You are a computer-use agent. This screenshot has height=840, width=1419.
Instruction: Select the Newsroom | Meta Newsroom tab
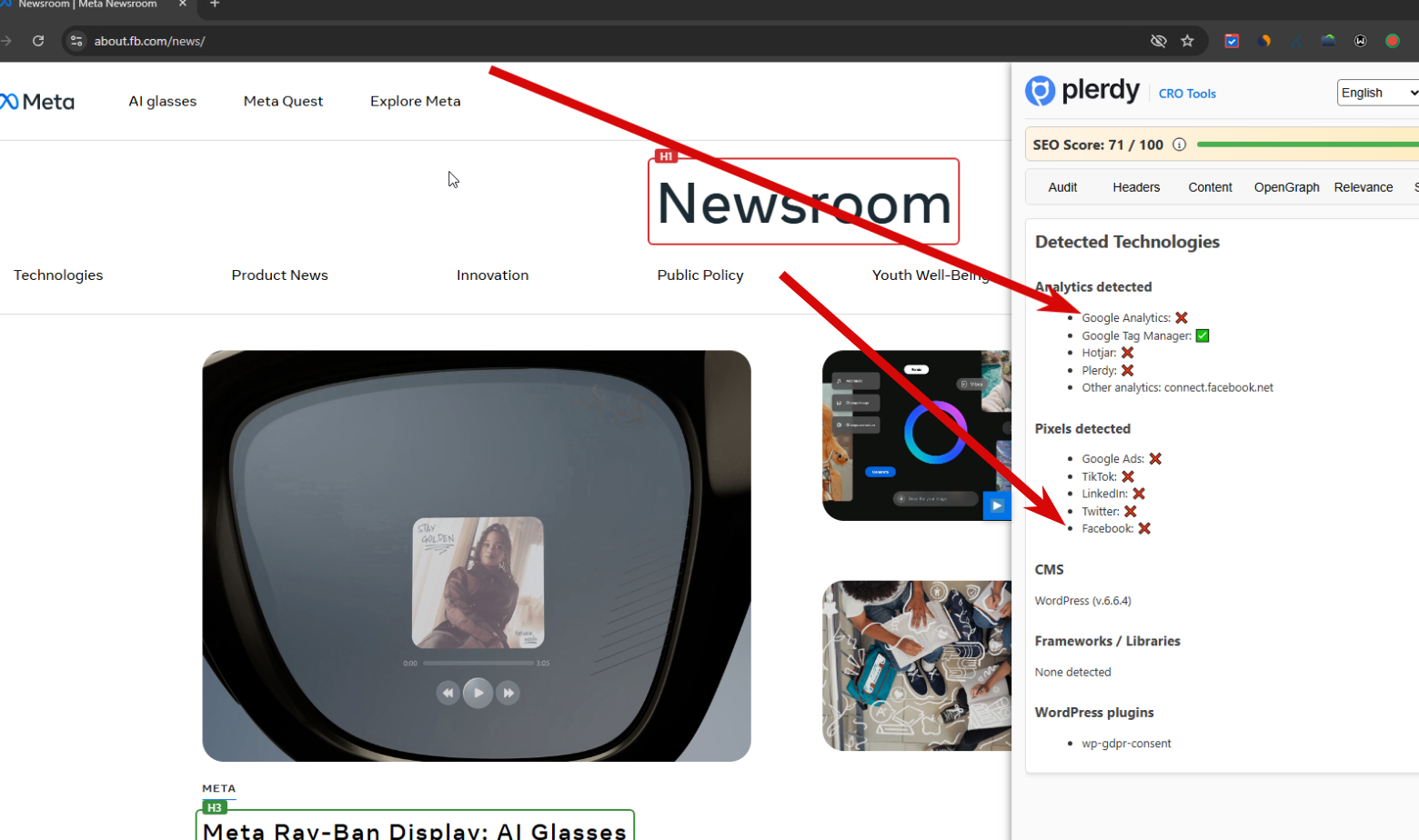[87, 5]
